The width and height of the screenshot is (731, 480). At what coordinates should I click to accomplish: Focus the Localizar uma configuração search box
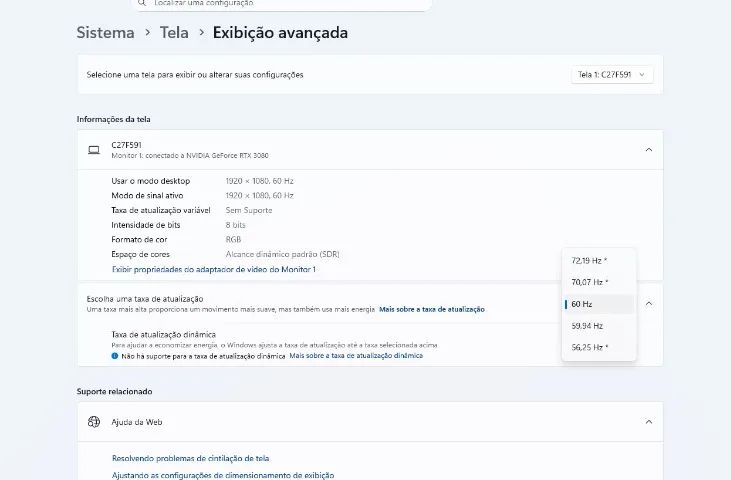(283, 4)
